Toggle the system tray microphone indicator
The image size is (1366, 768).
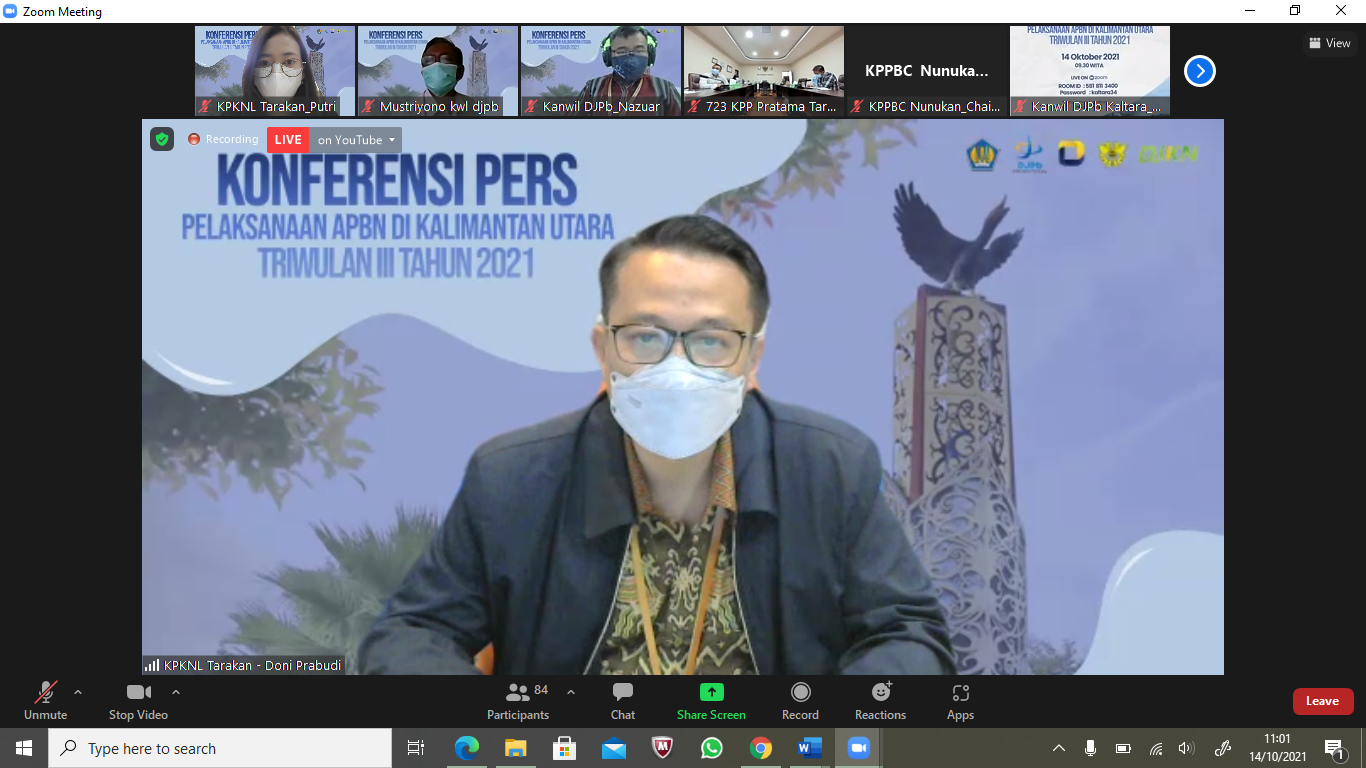(x=1092, y=747)
